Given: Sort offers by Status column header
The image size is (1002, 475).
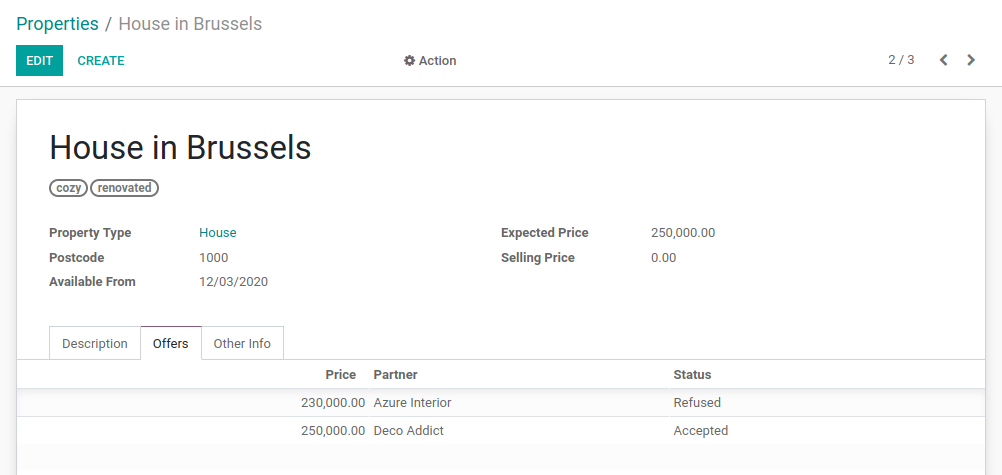Looking at the screenshot, I should point(692,375).
